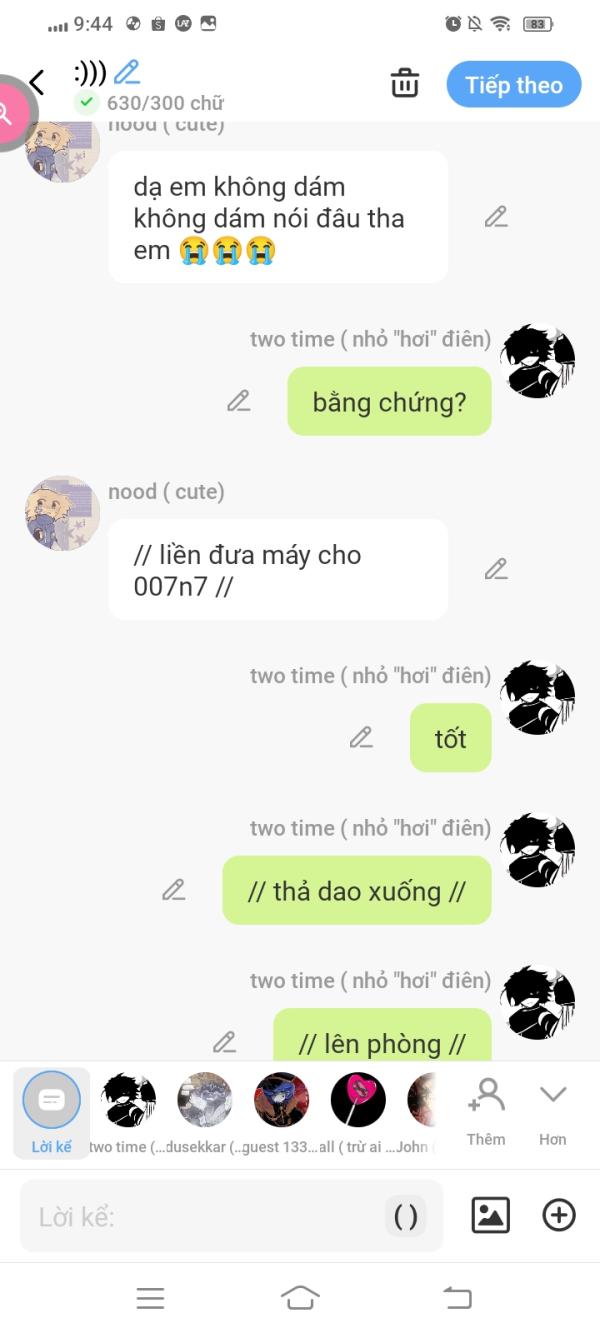Edit the "bằng chứng?" message pencil

click(x=238, y=401)
